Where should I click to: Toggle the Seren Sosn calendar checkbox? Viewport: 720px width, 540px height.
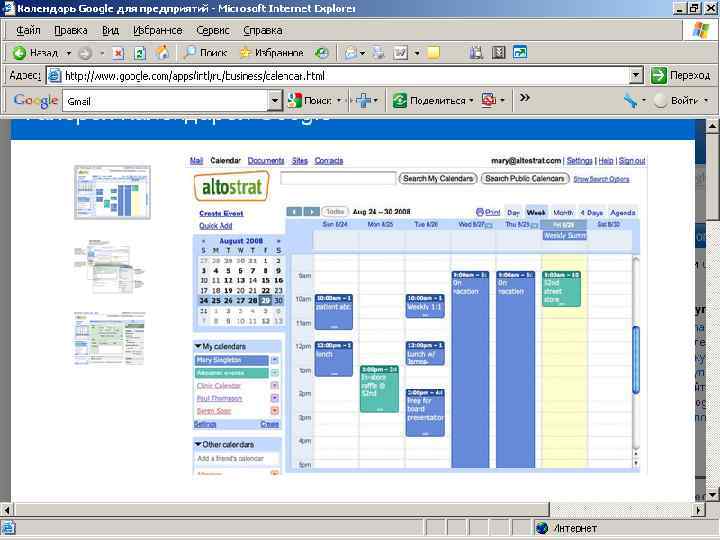coord(275,411)
